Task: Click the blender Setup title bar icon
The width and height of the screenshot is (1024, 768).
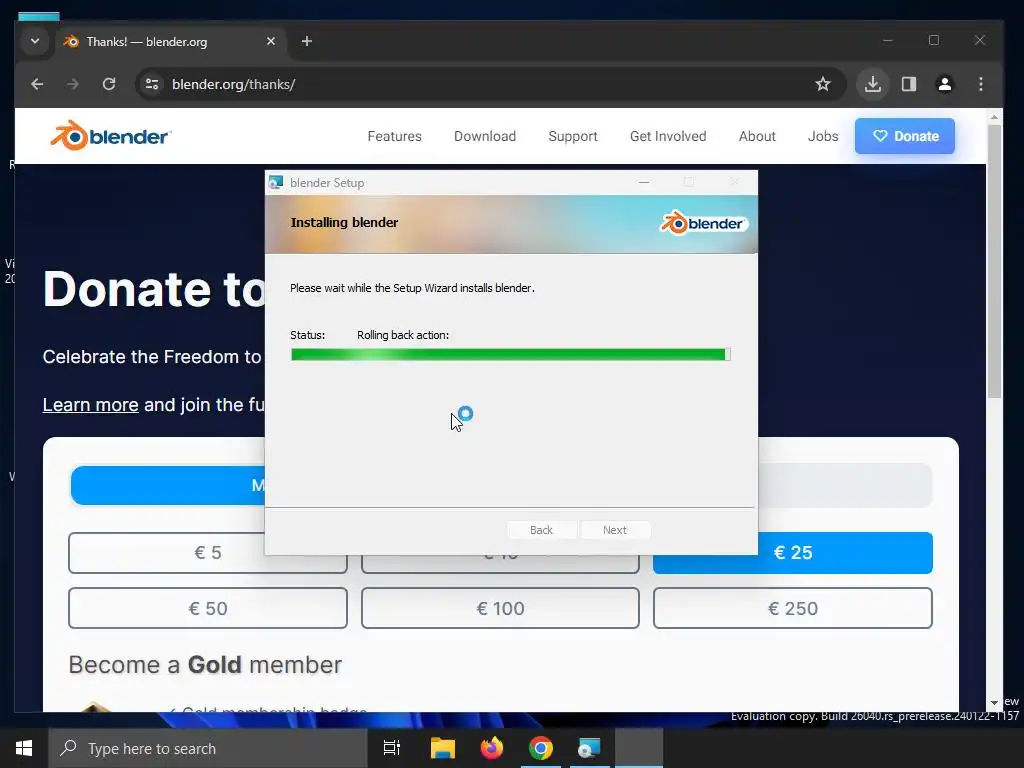Action: [276, 182]
